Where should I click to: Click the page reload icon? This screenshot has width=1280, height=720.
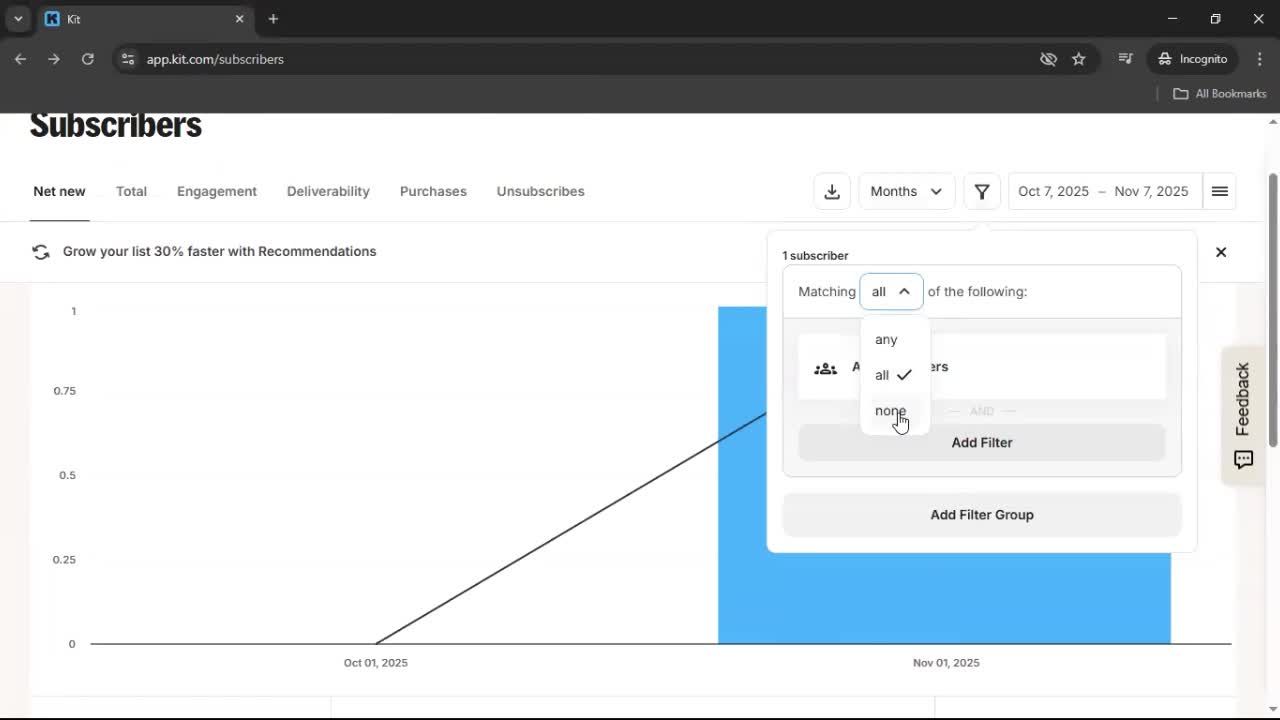[87, 59]
